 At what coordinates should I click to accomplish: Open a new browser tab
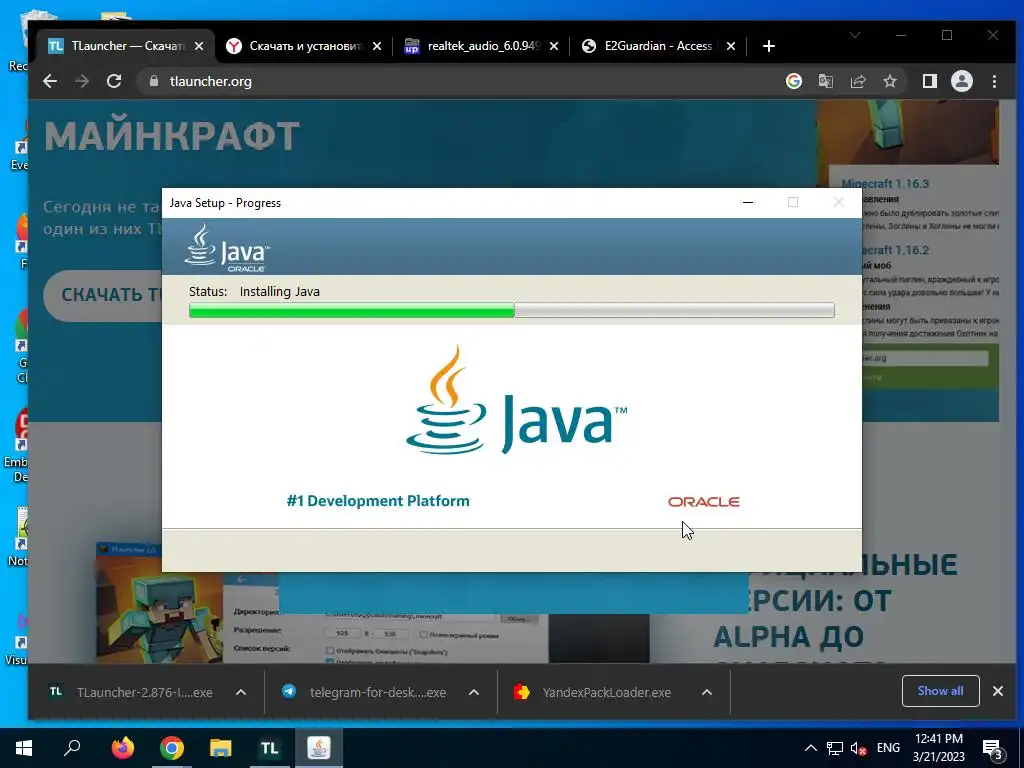pos(769,46)
